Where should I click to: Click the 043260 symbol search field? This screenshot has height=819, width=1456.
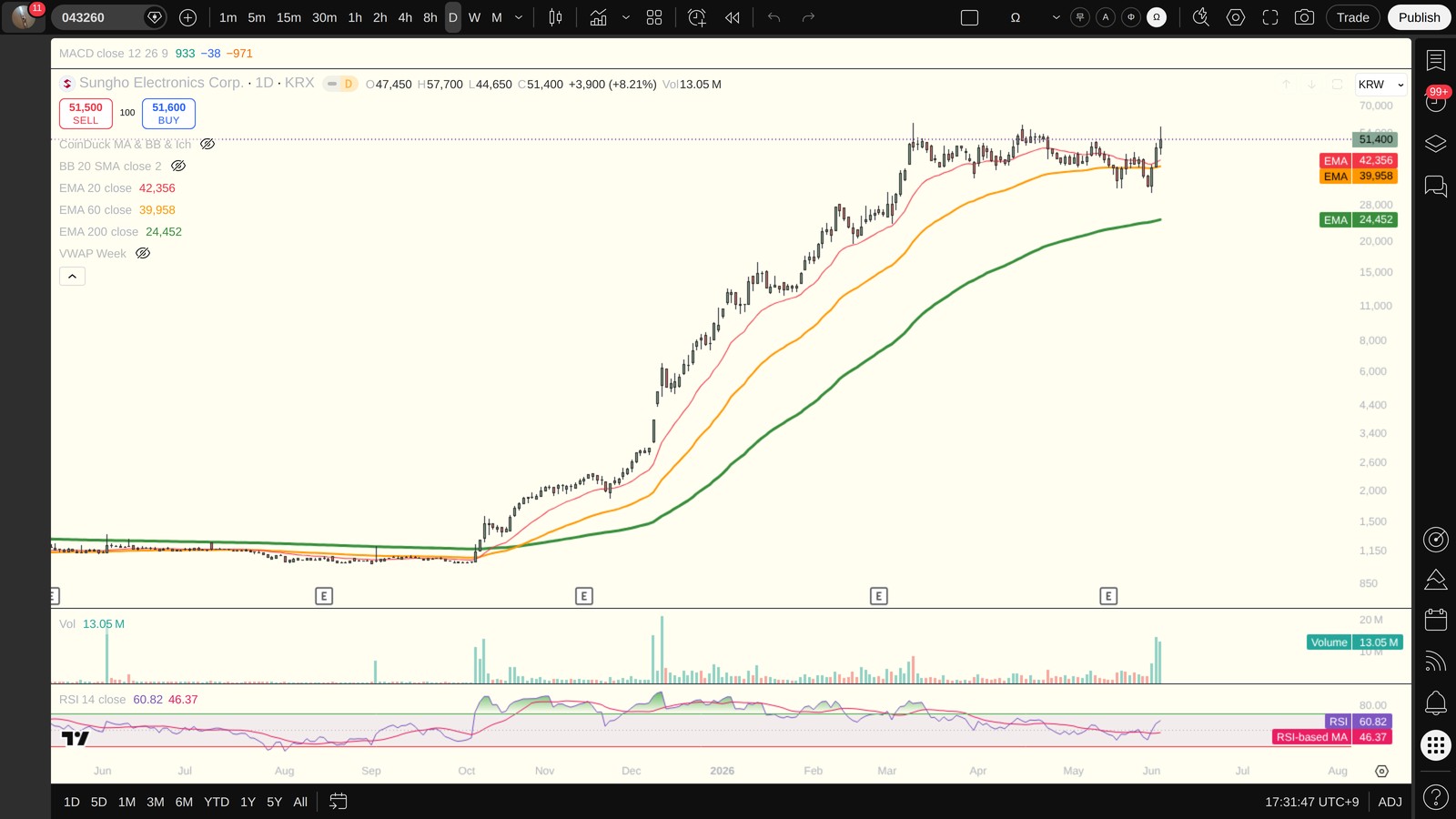pos(99,17)
